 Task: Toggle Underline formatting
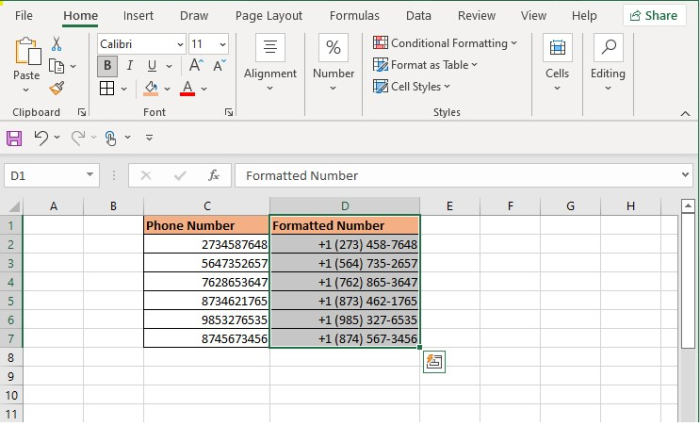coord(151,66)
